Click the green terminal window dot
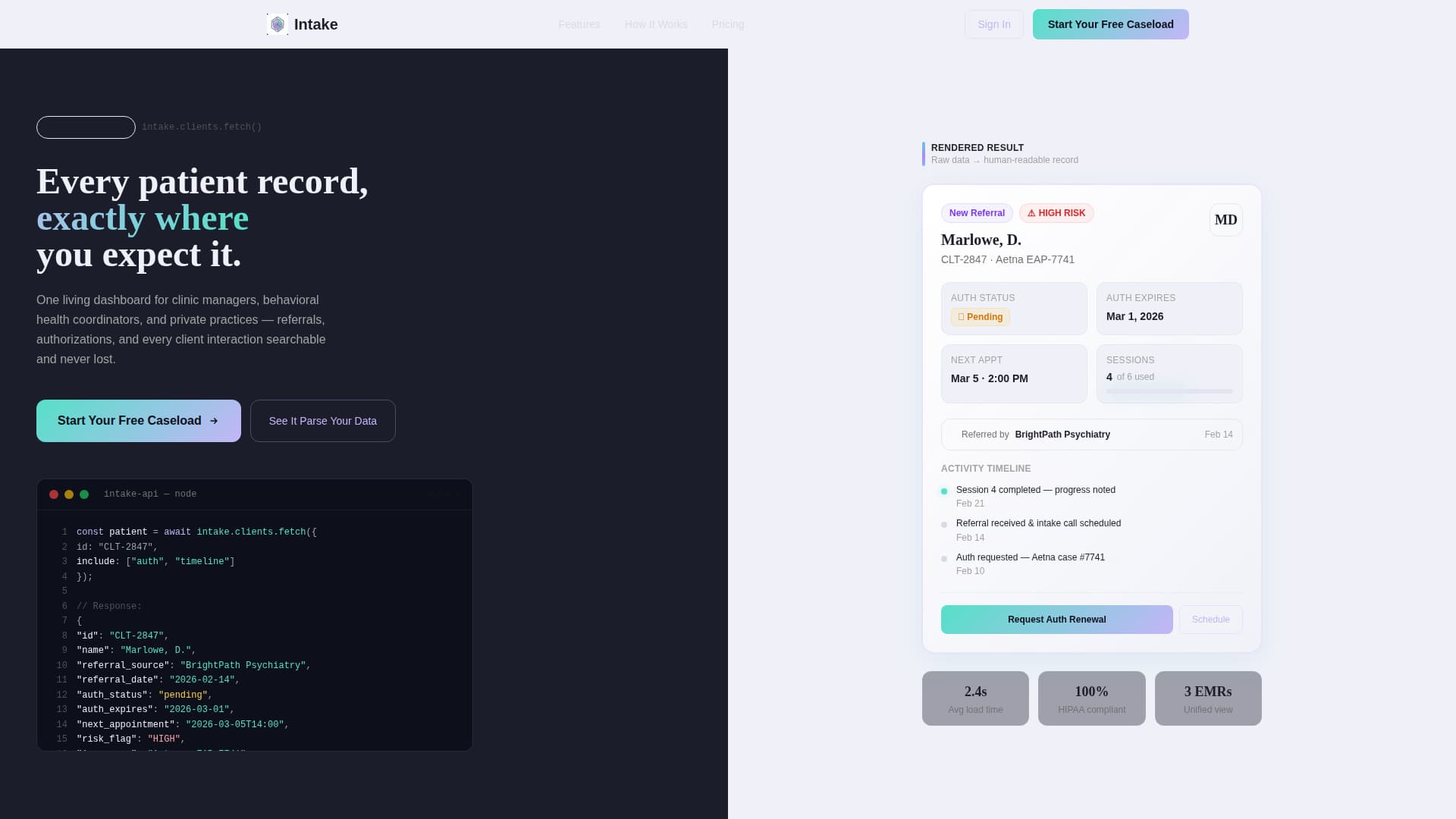 [84, 494]
